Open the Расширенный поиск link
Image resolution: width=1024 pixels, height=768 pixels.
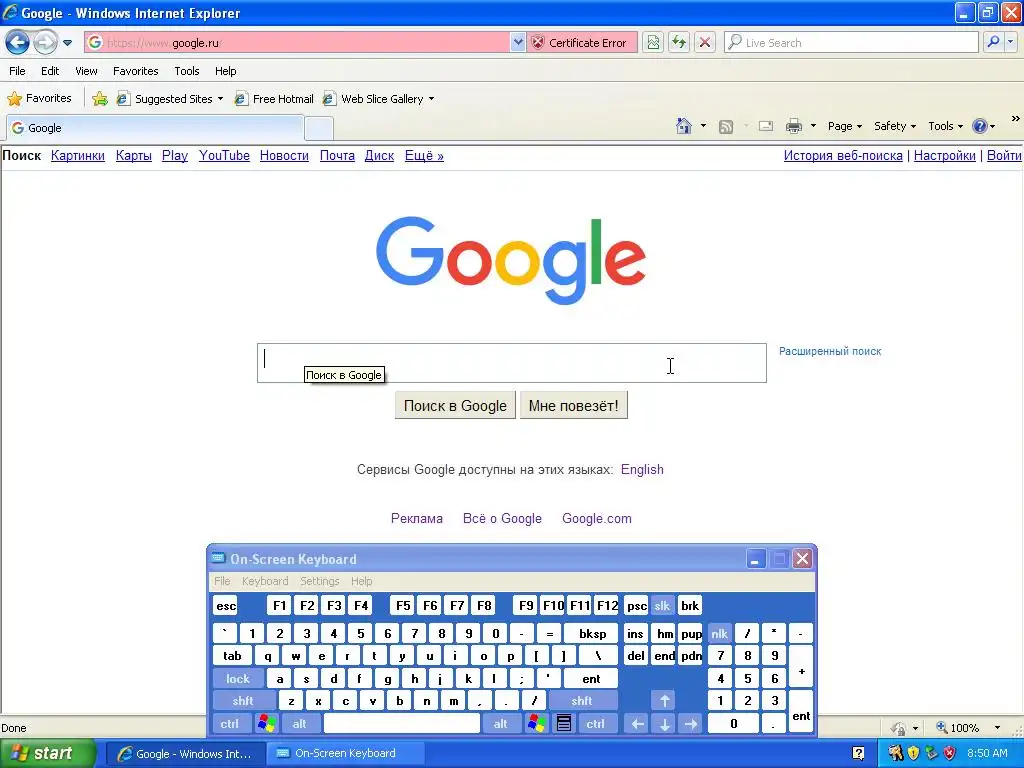(830, 351)
